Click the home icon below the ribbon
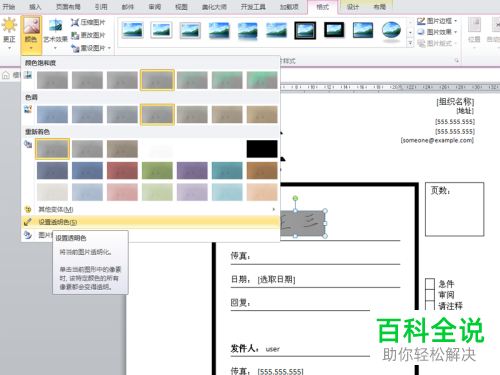The image size is (500, 375). [6, 75]
